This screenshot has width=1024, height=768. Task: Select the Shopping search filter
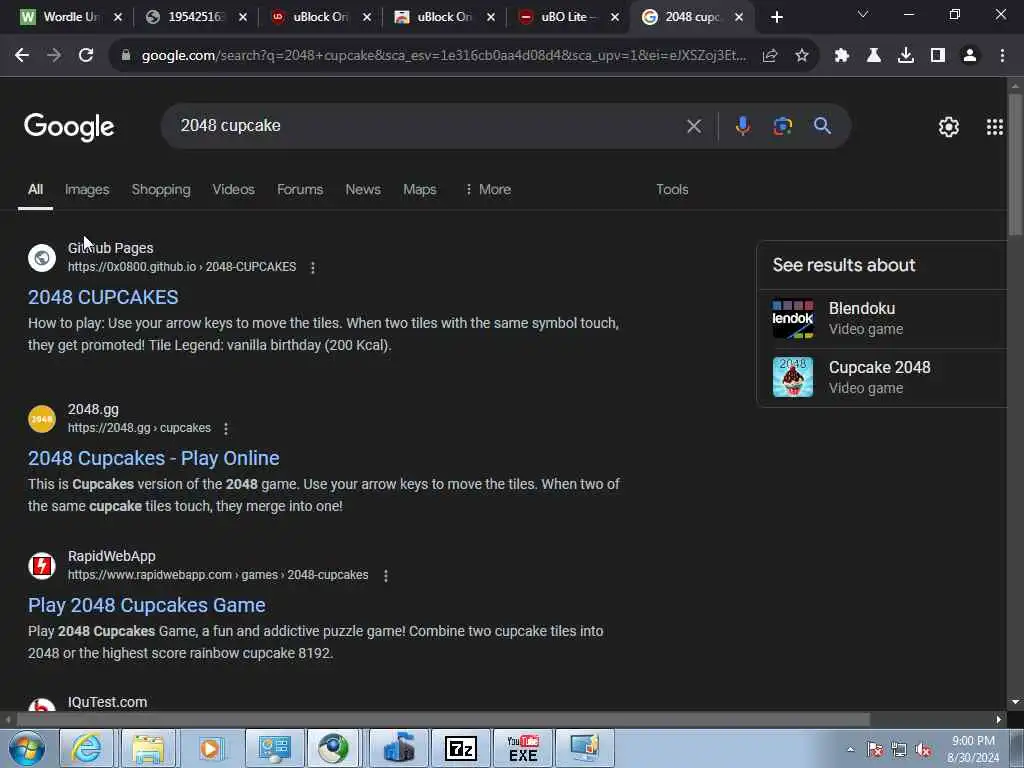coord(161,189)
